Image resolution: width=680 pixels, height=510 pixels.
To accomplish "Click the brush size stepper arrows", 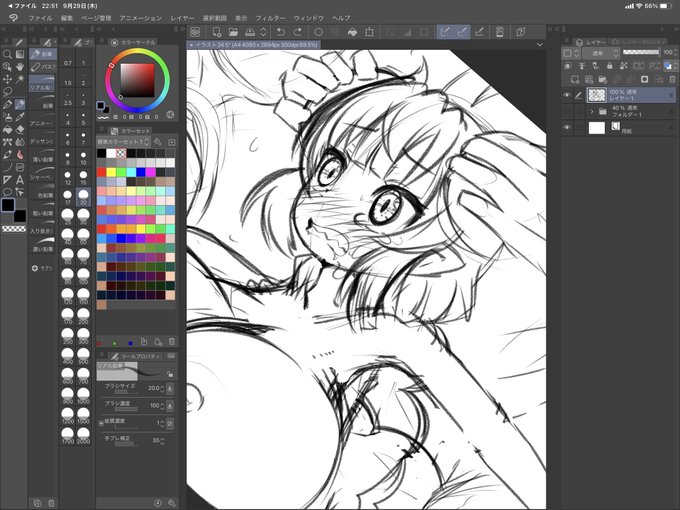I will (x=162, y=389).
